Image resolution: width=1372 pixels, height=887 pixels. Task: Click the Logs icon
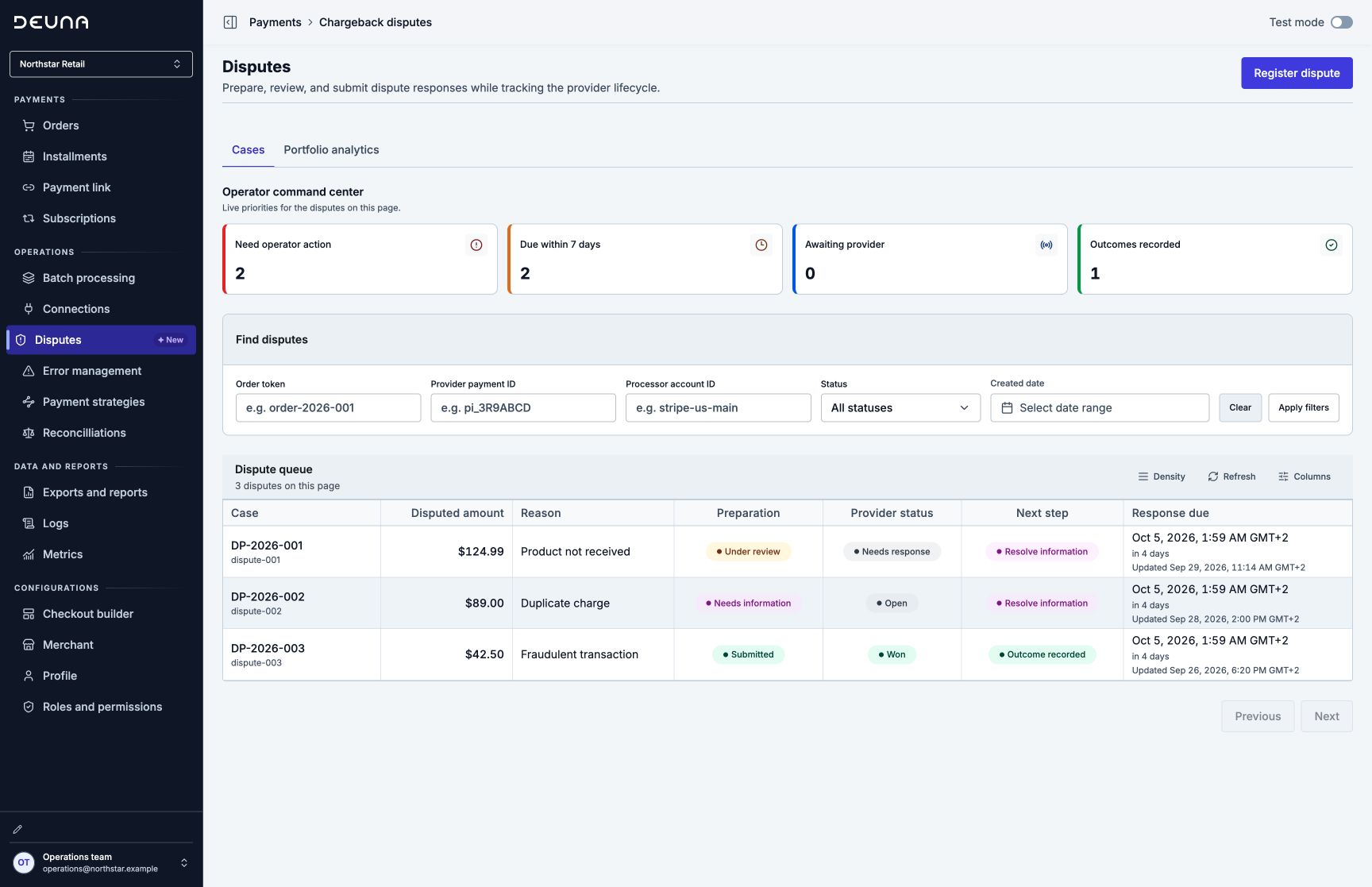pyautogui.click(x=29, y=523)
